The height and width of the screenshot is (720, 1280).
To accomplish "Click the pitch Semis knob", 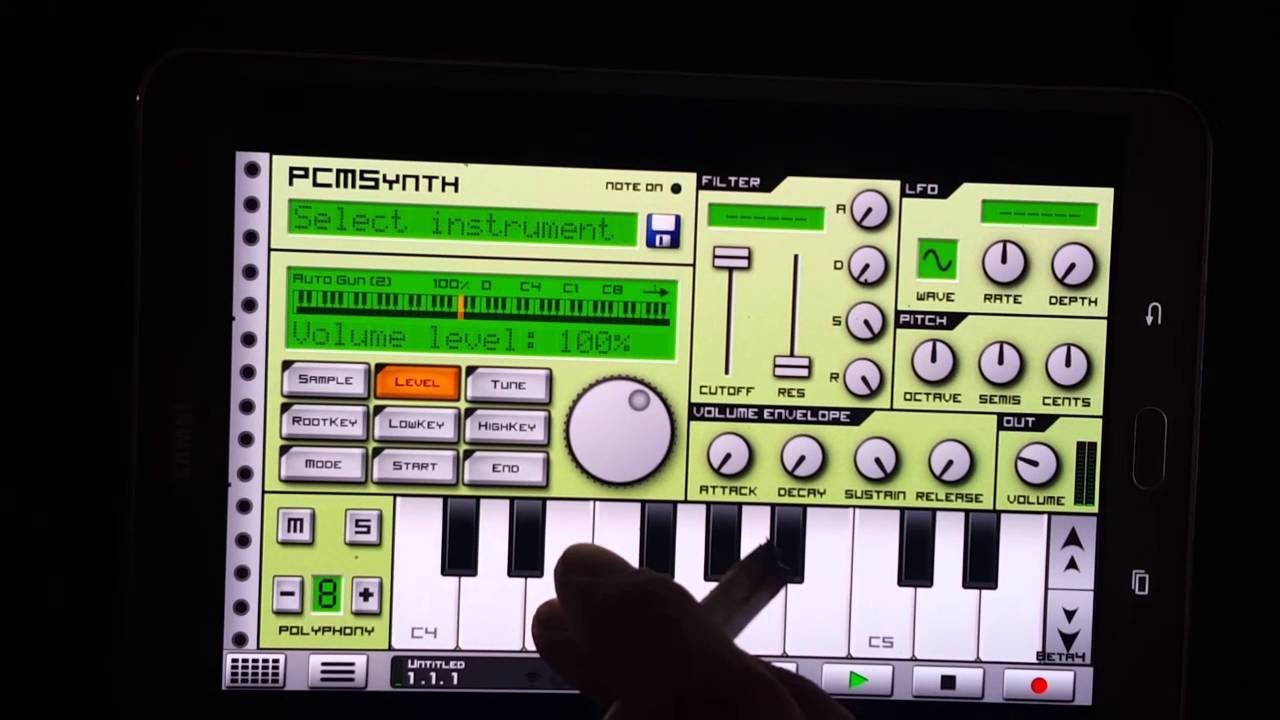I will pos(1000,364).
